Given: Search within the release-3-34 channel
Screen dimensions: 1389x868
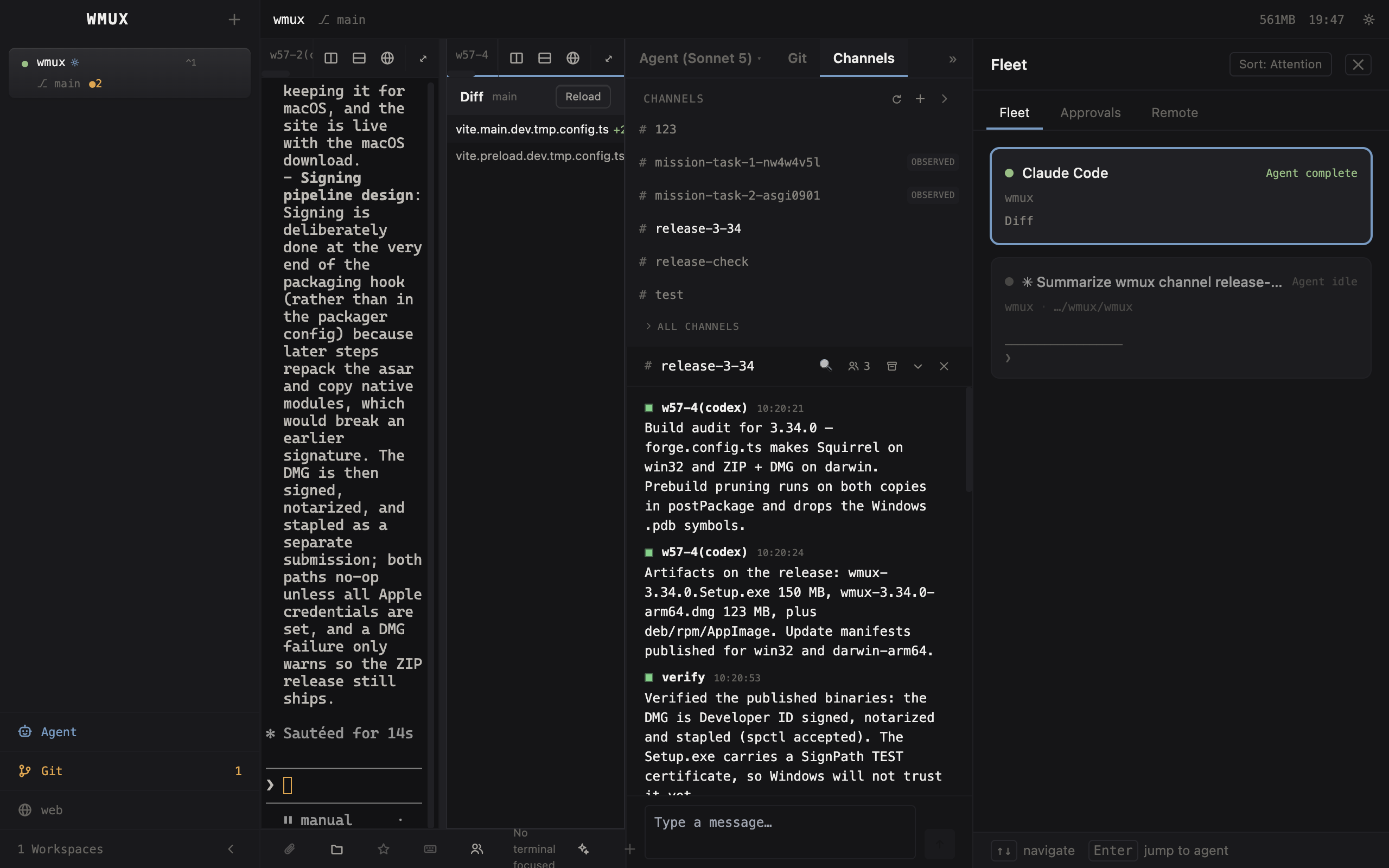Looking at the screenshot, I should pos(825,366).
